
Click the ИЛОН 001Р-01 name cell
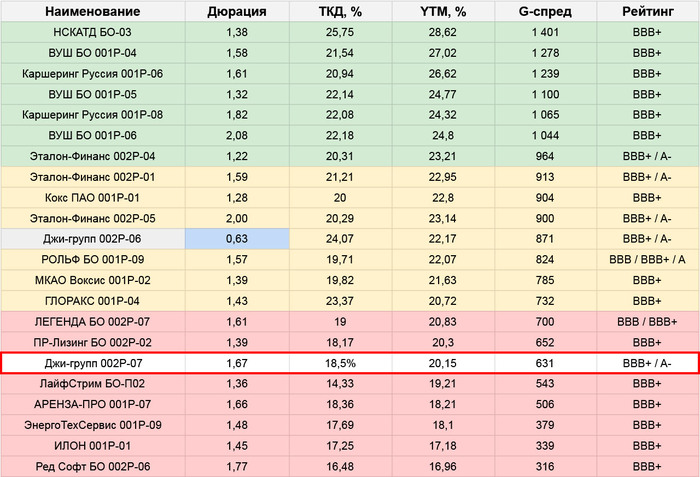(93, 446)
